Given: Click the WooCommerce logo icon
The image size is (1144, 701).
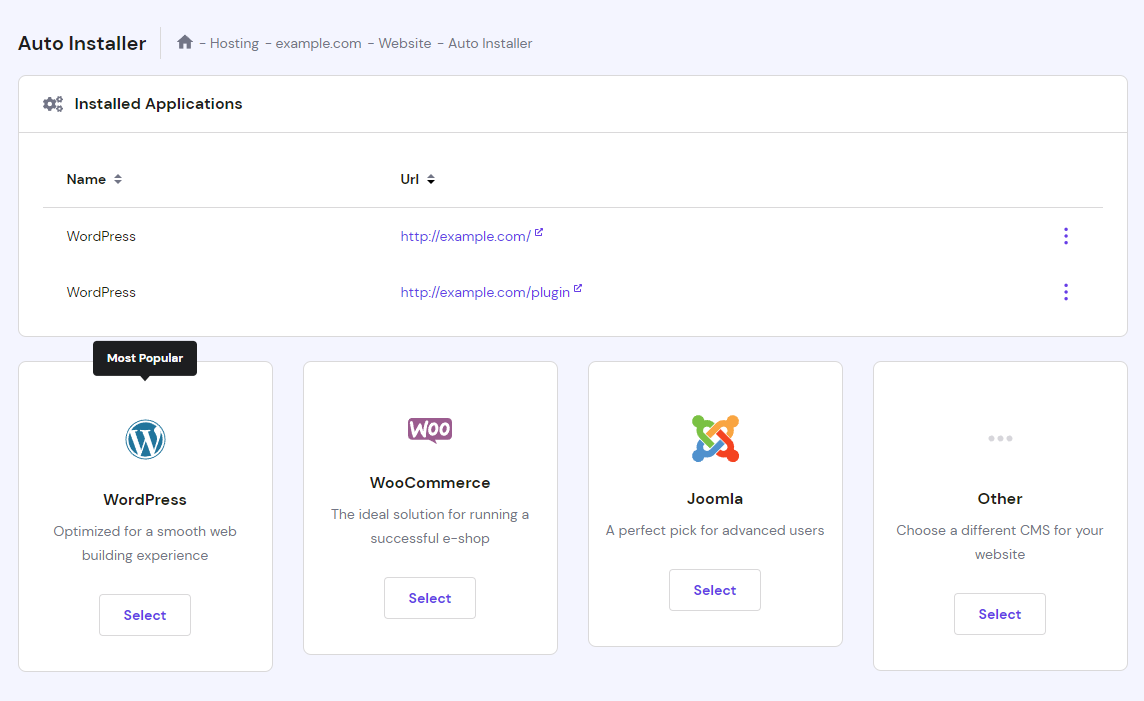Looking at the screenshot, I should (430, 430).
